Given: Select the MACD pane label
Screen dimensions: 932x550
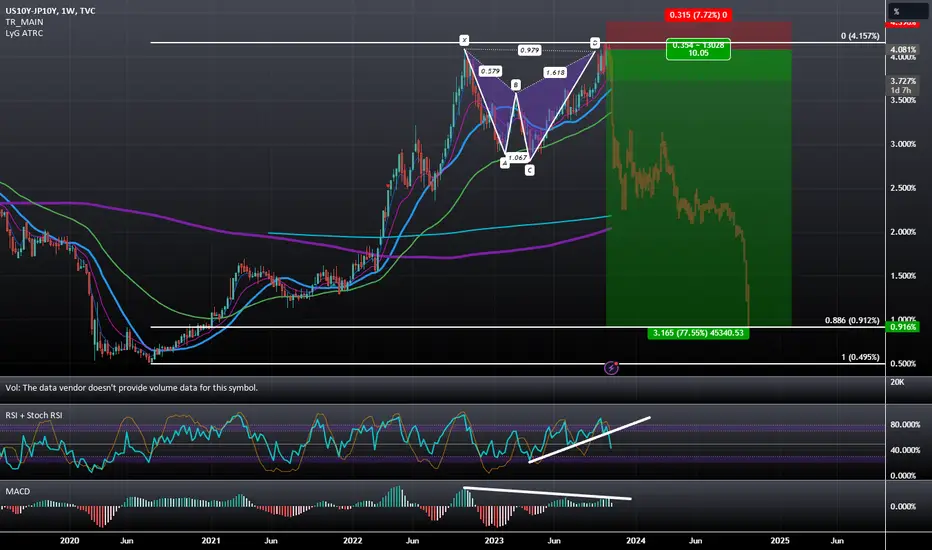Looking at the screenshot, I should tap(17, 492).
